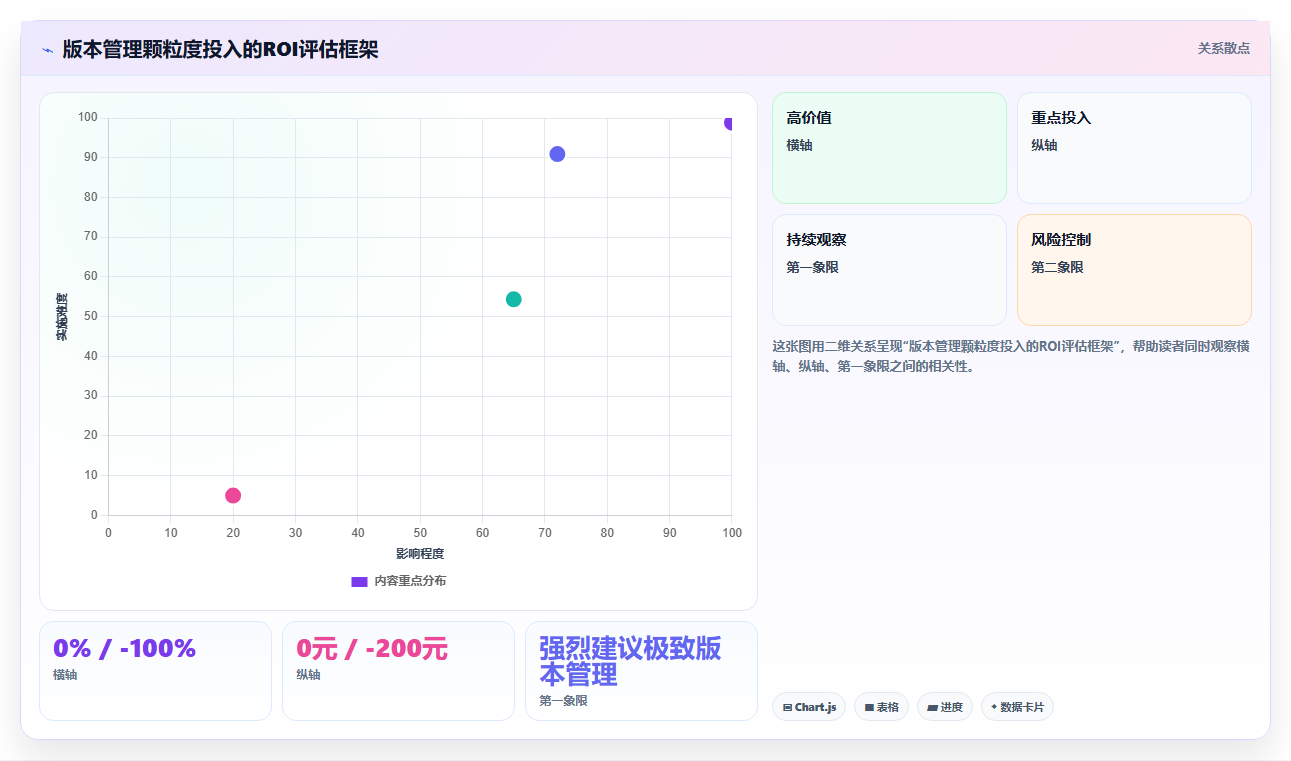Click the 0元 / -200元 metric value
1291x761 pixels.
(372, 648)
